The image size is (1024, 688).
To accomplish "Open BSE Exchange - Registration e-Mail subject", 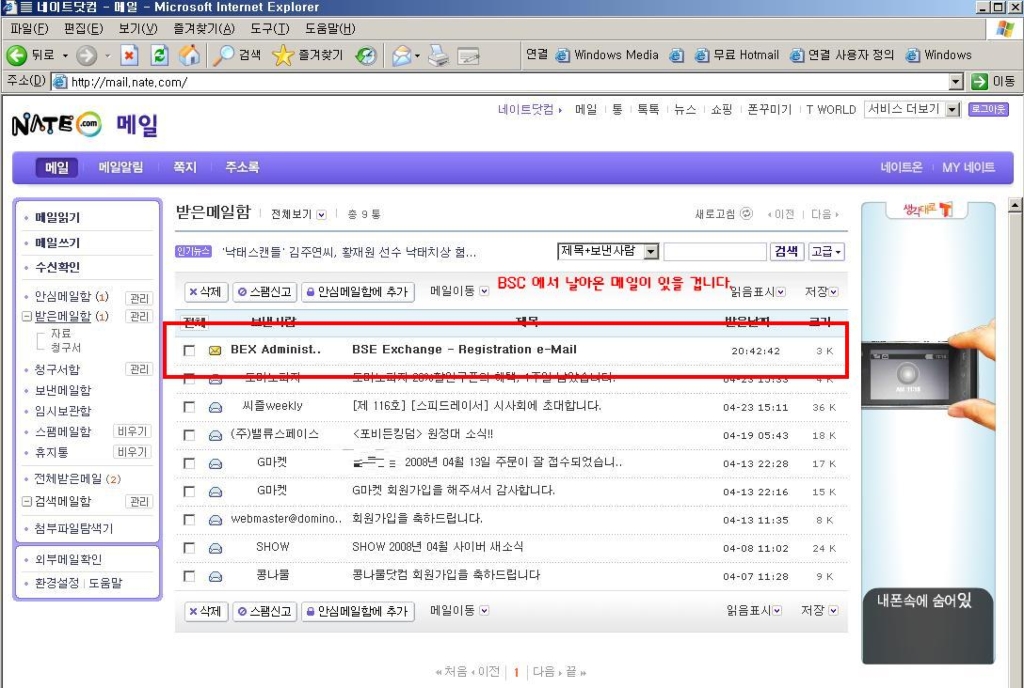I will [464, 349].
